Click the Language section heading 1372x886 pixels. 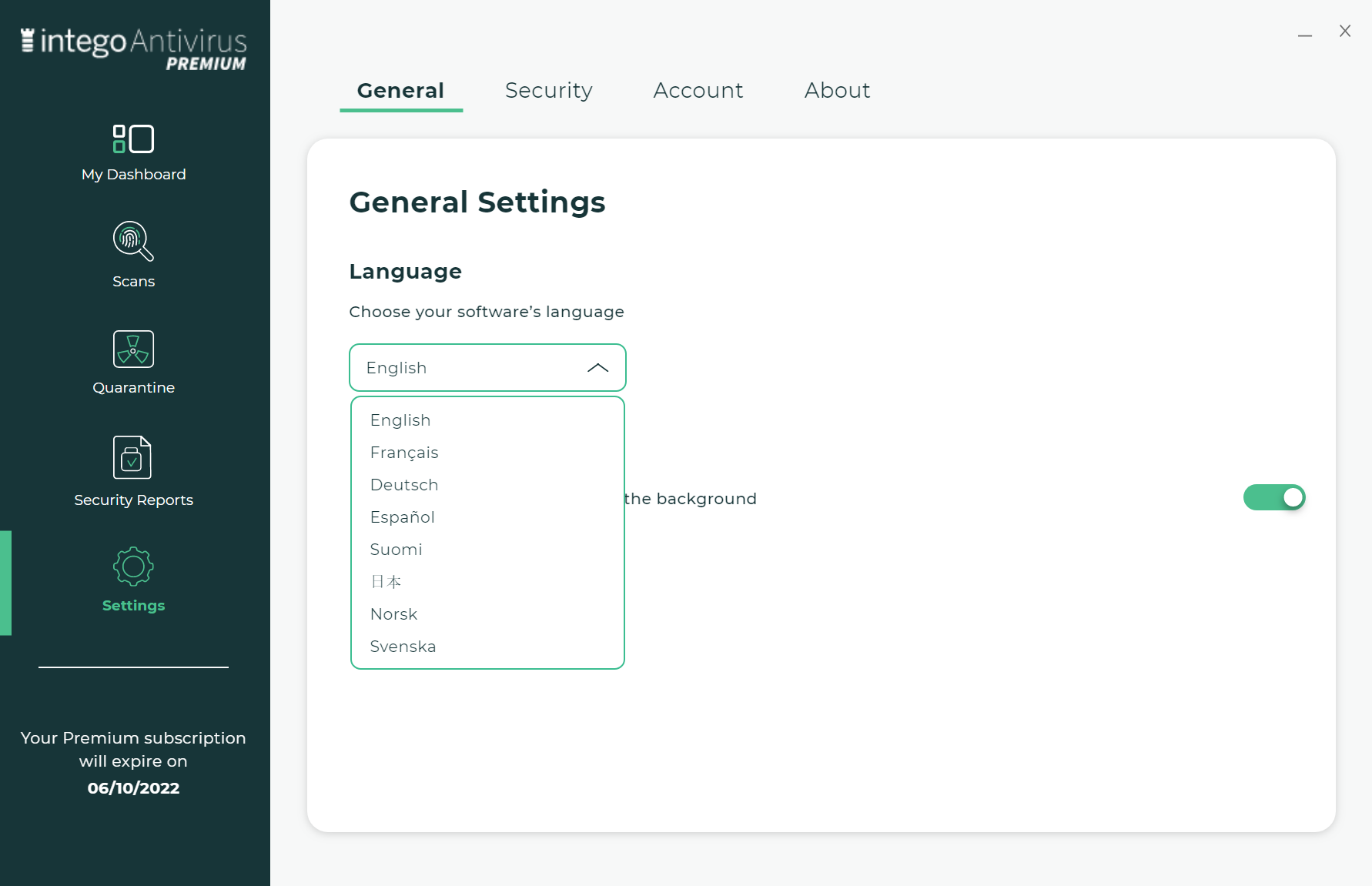click(406, 272)
